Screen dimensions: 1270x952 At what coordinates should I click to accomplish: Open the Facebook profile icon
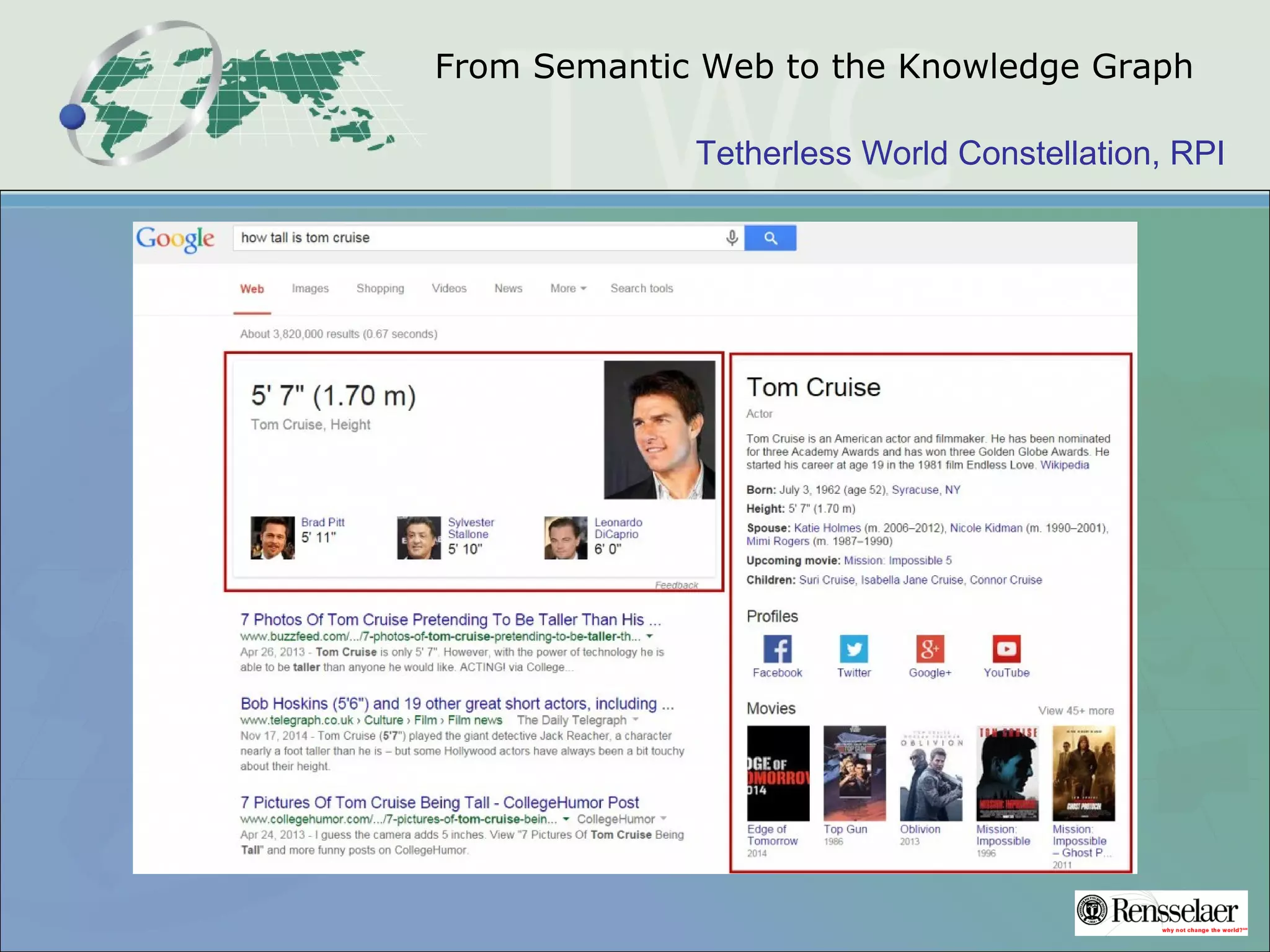pos(777,649)
